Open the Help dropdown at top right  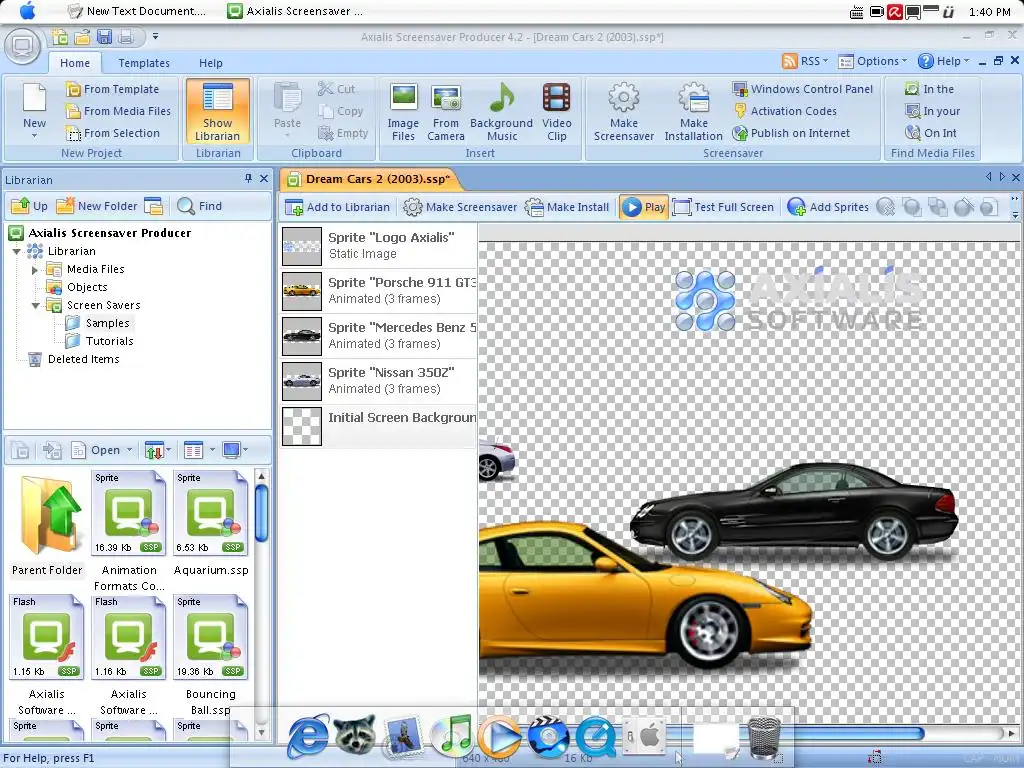943,61
